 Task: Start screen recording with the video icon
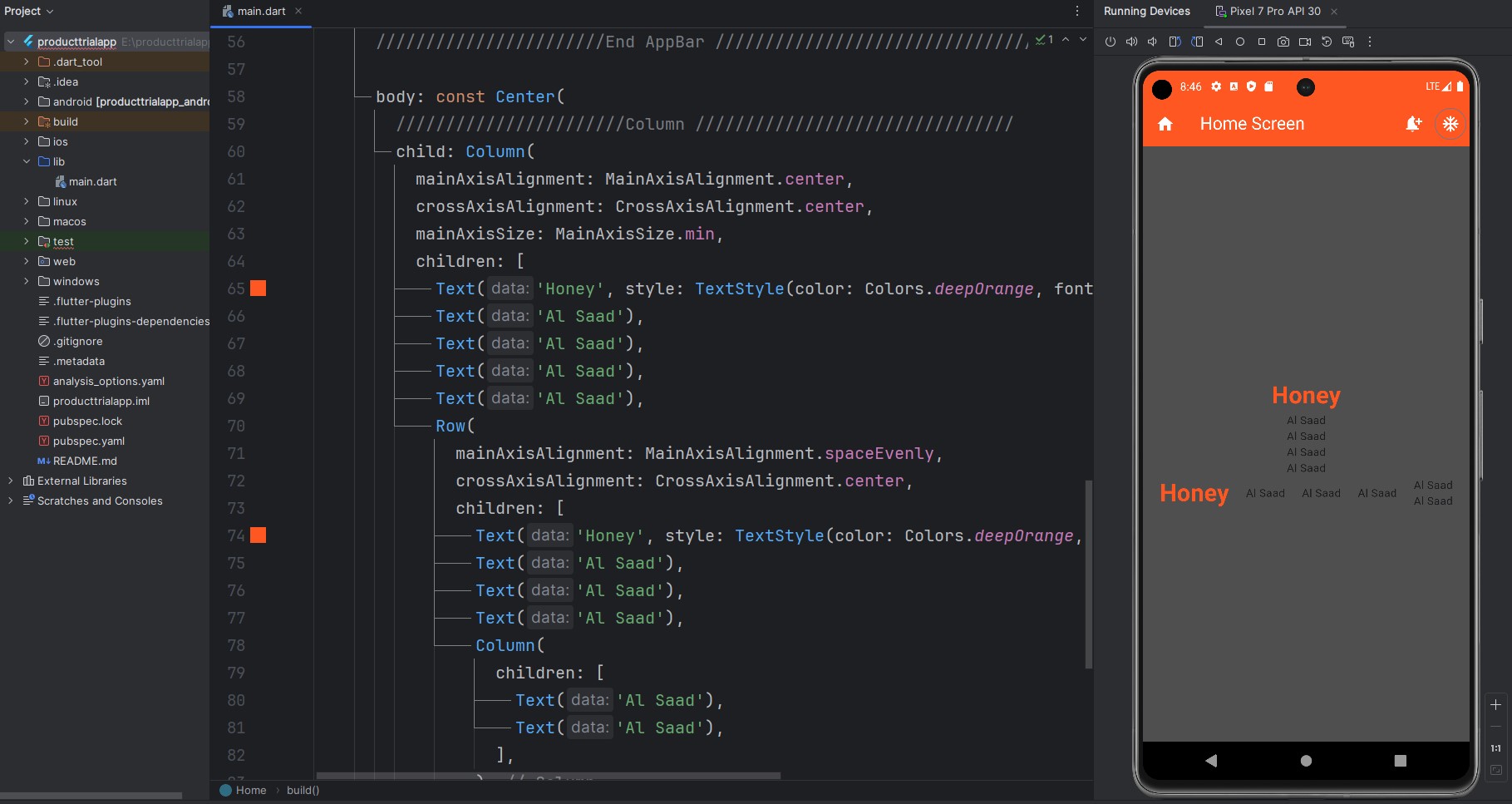coord(1305,42)
